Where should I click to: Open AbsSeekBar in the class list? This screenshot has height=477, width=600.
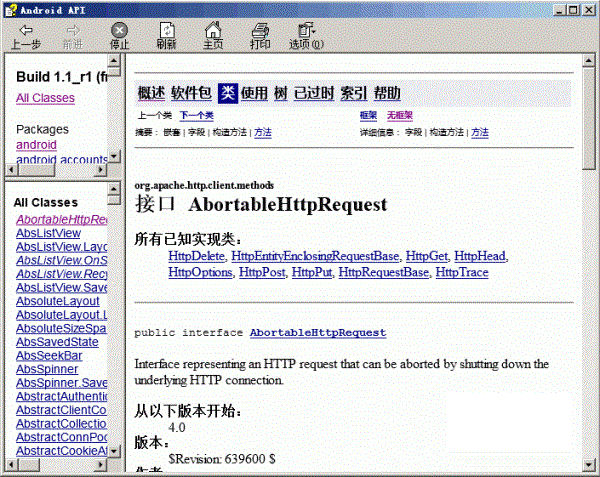(x=49, y=356)
